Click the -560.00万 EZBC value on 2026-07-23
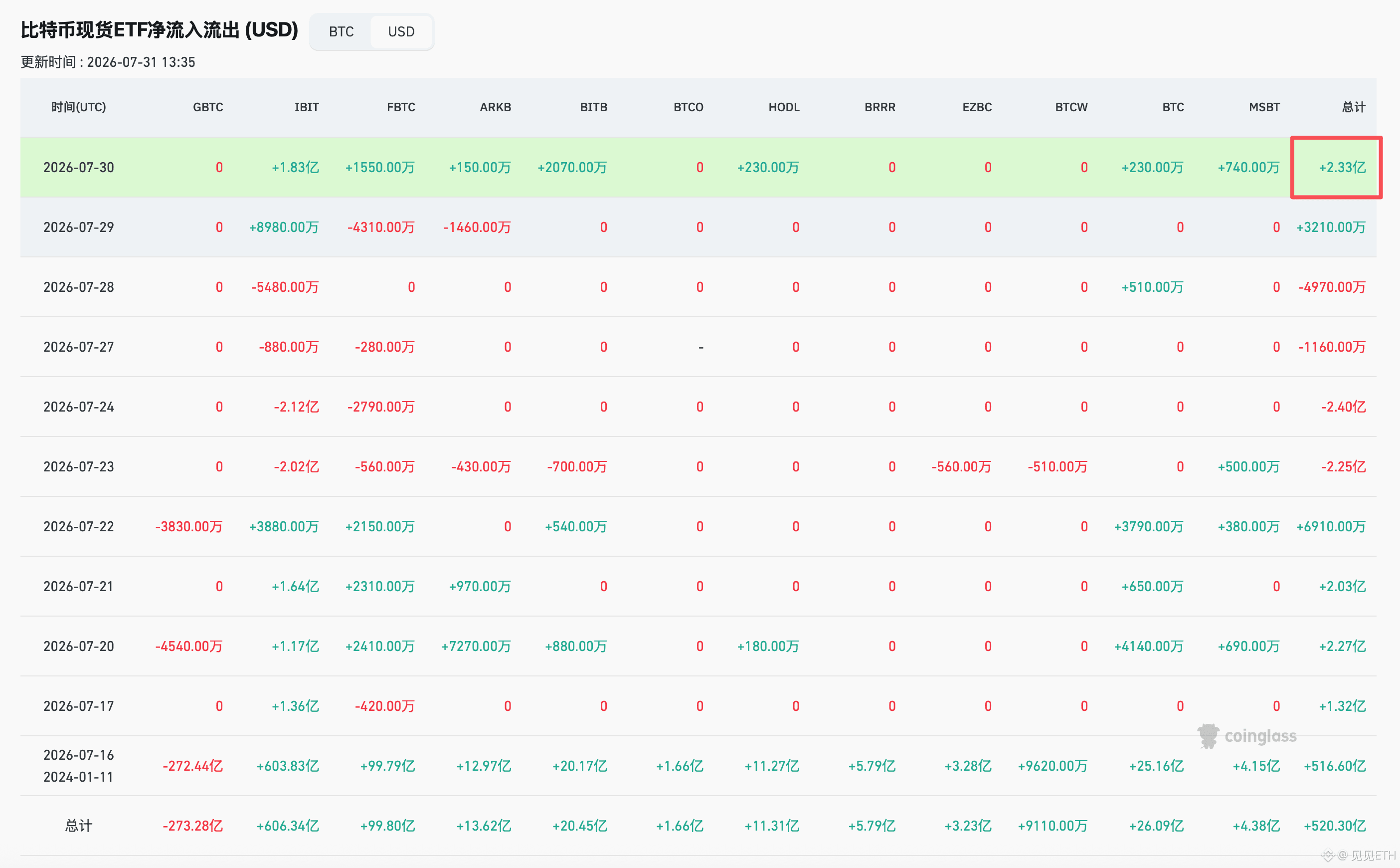1400x868 pixels. point(961,467)
